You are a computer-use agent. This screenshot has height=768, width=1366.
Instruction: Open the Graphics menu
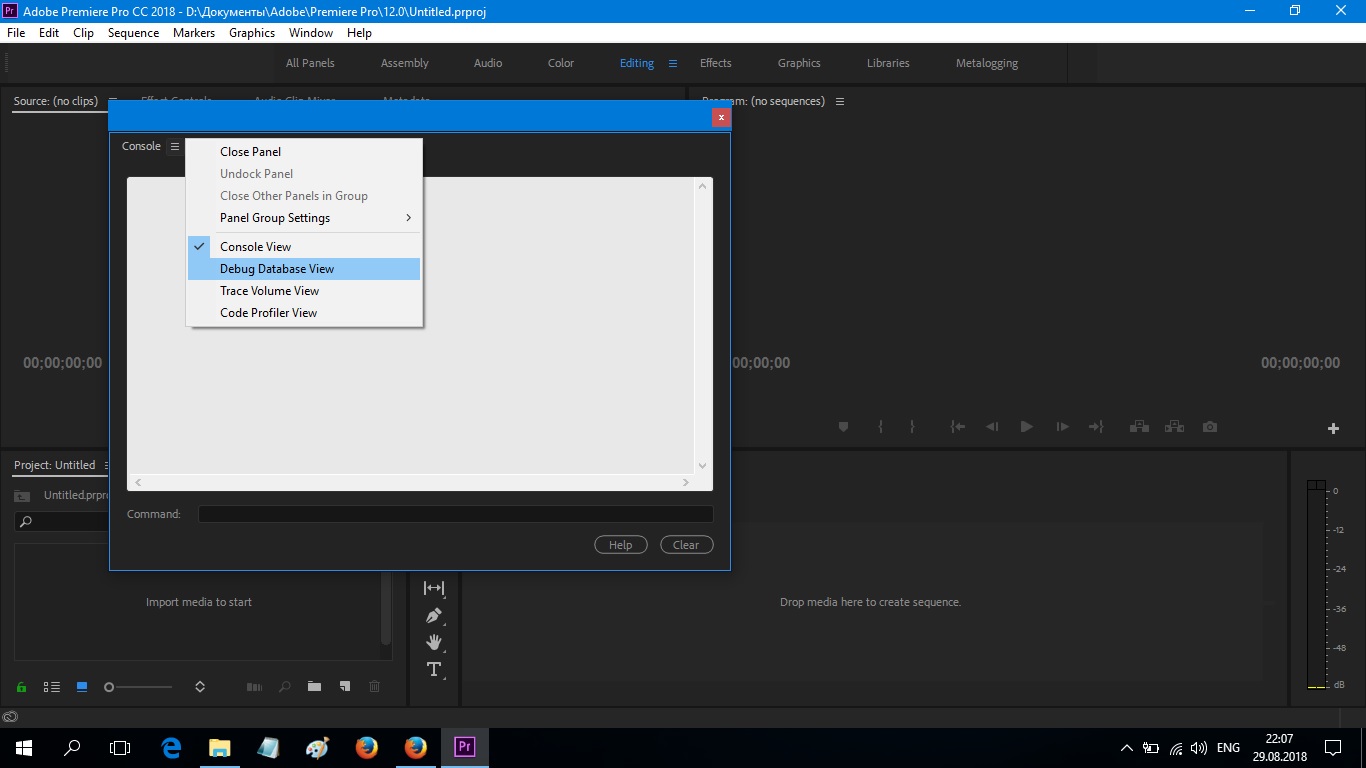tap(252, 33)
